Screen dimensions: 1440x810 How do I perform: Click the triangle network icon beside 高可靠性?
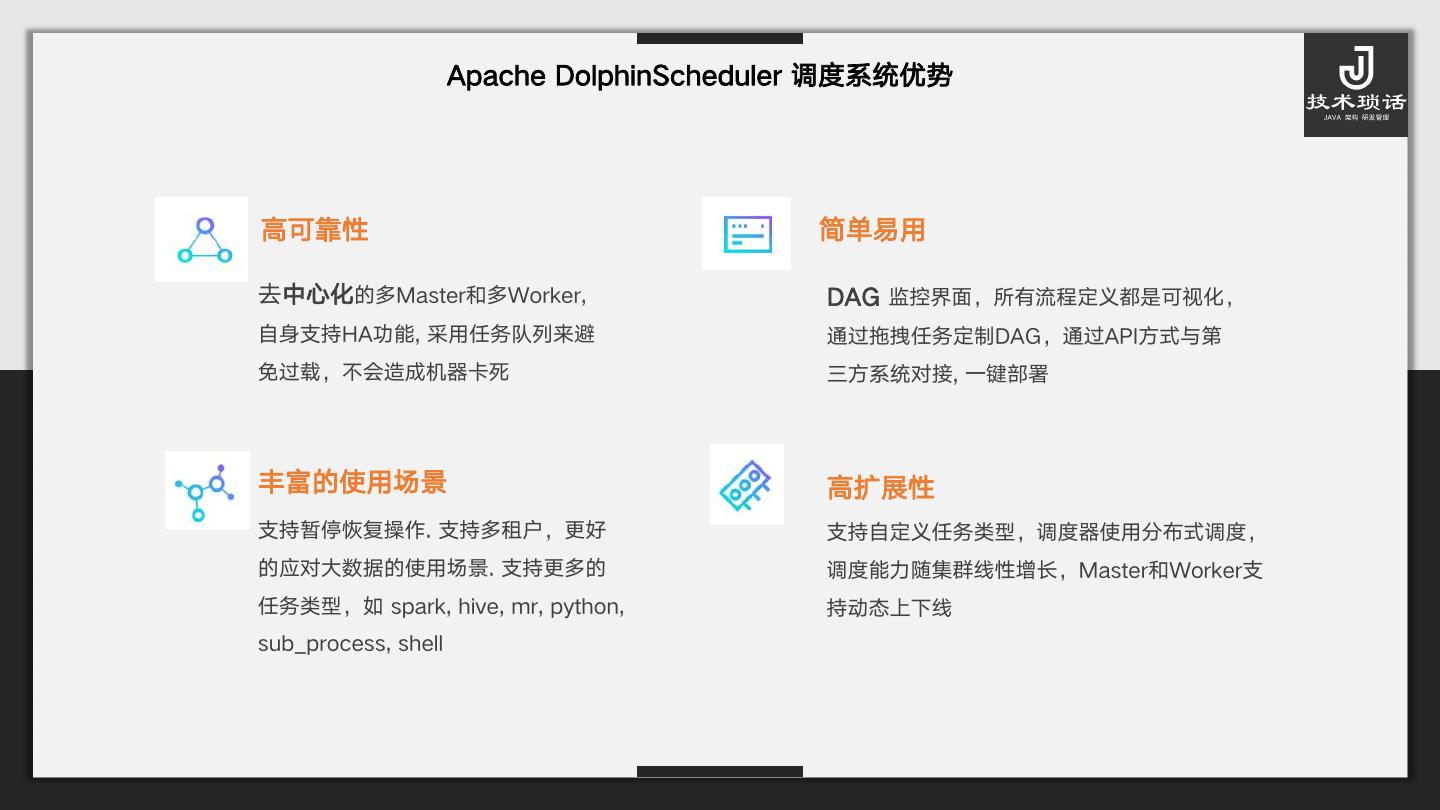coord(202,239)
